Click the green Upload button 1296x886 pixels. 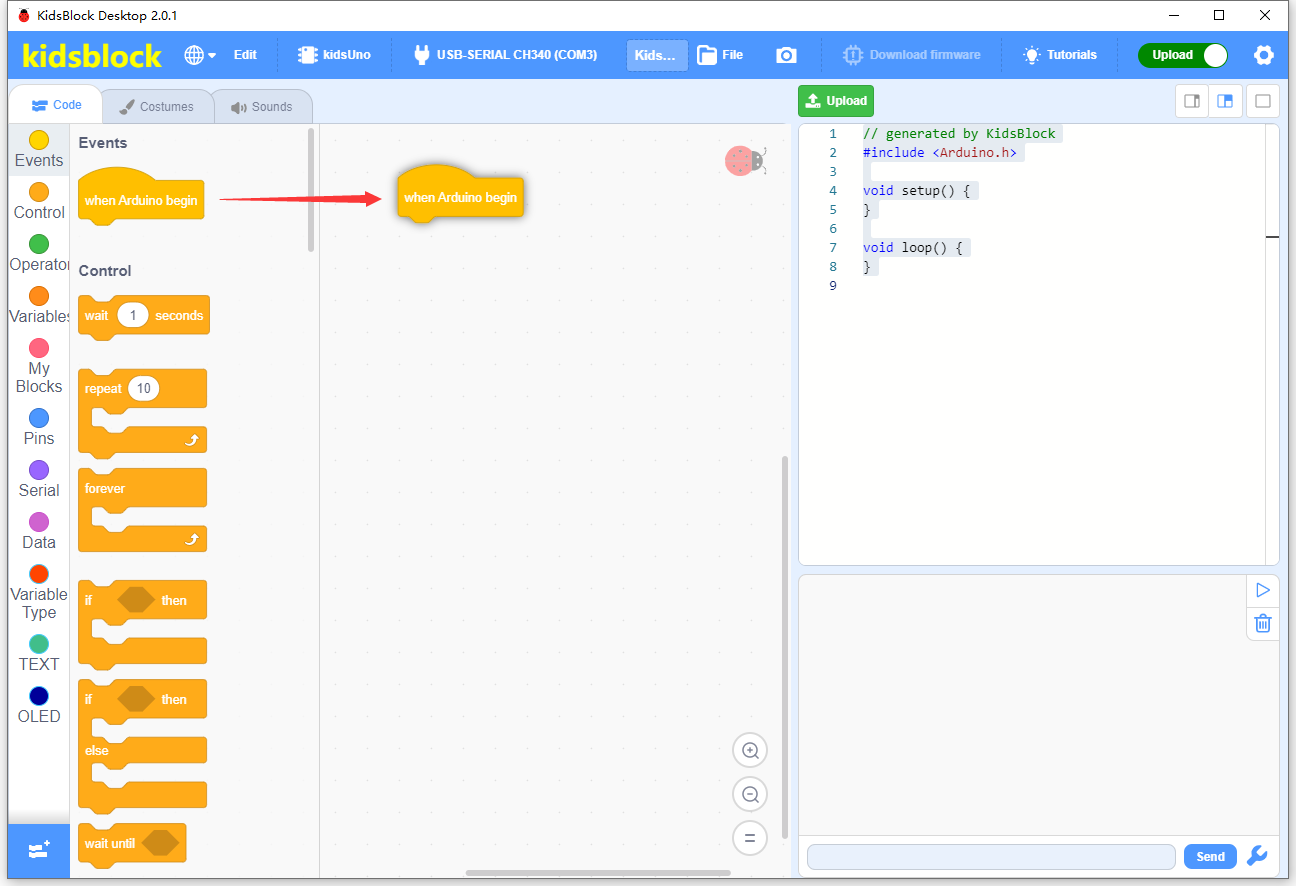coord(836,101)
